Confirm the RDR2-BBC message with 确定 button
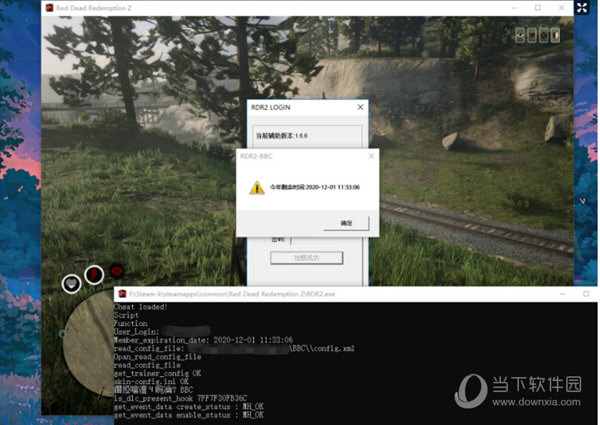The height and width of the screenshot is (425, 600). tap(346, 223)
